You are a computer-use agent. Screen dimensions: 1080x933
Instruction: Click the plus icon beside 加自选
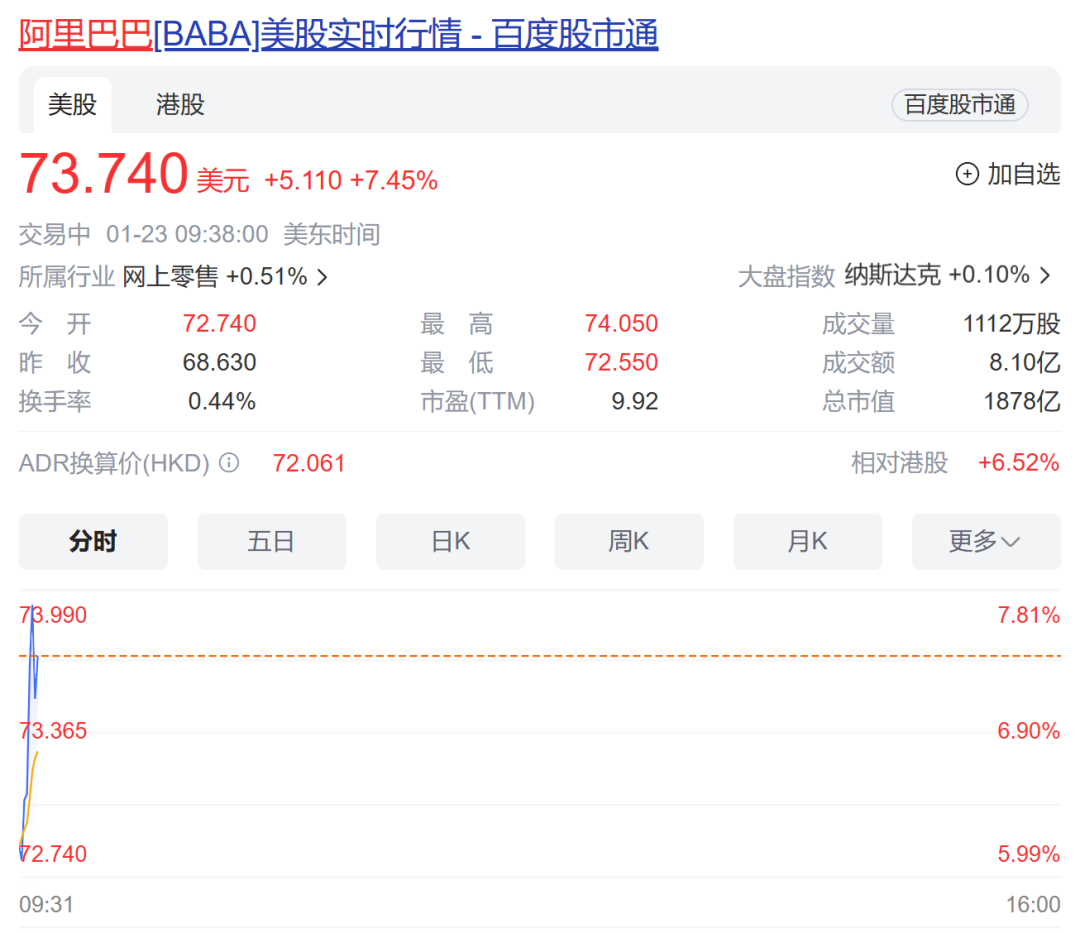[x=967, y=174]
